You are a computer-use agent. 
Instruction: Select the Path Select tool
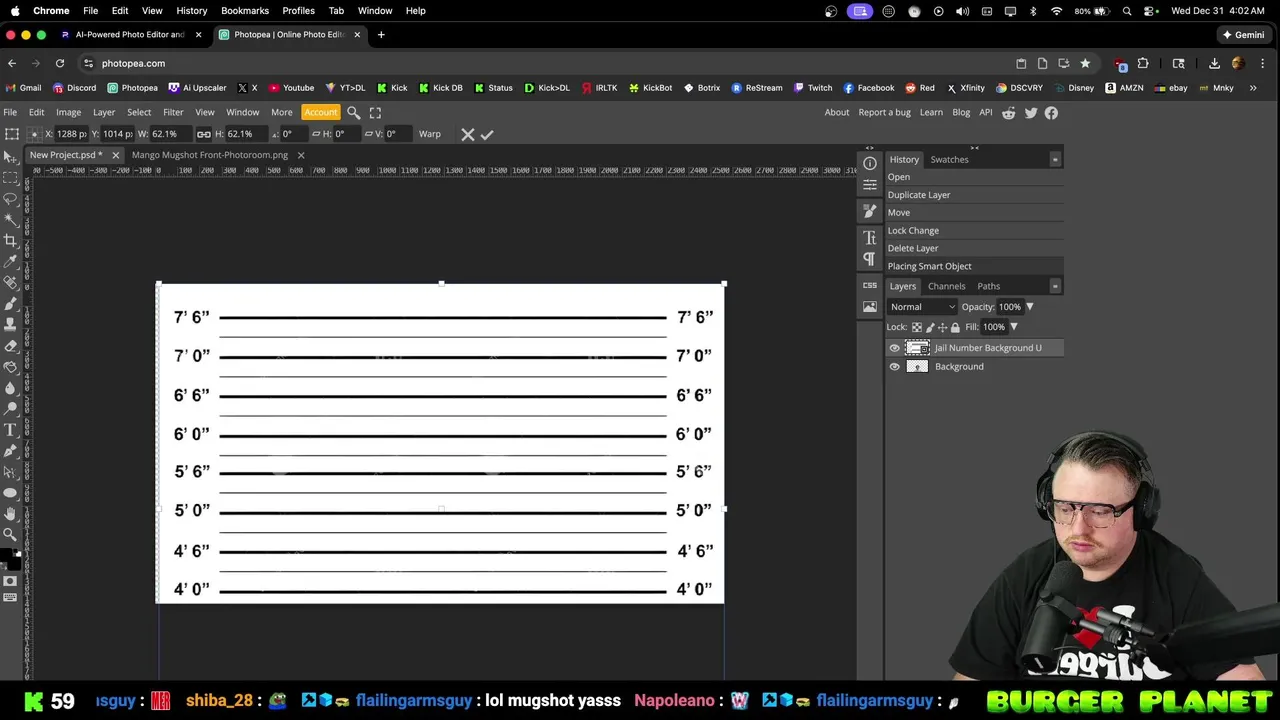coord(10,471)
